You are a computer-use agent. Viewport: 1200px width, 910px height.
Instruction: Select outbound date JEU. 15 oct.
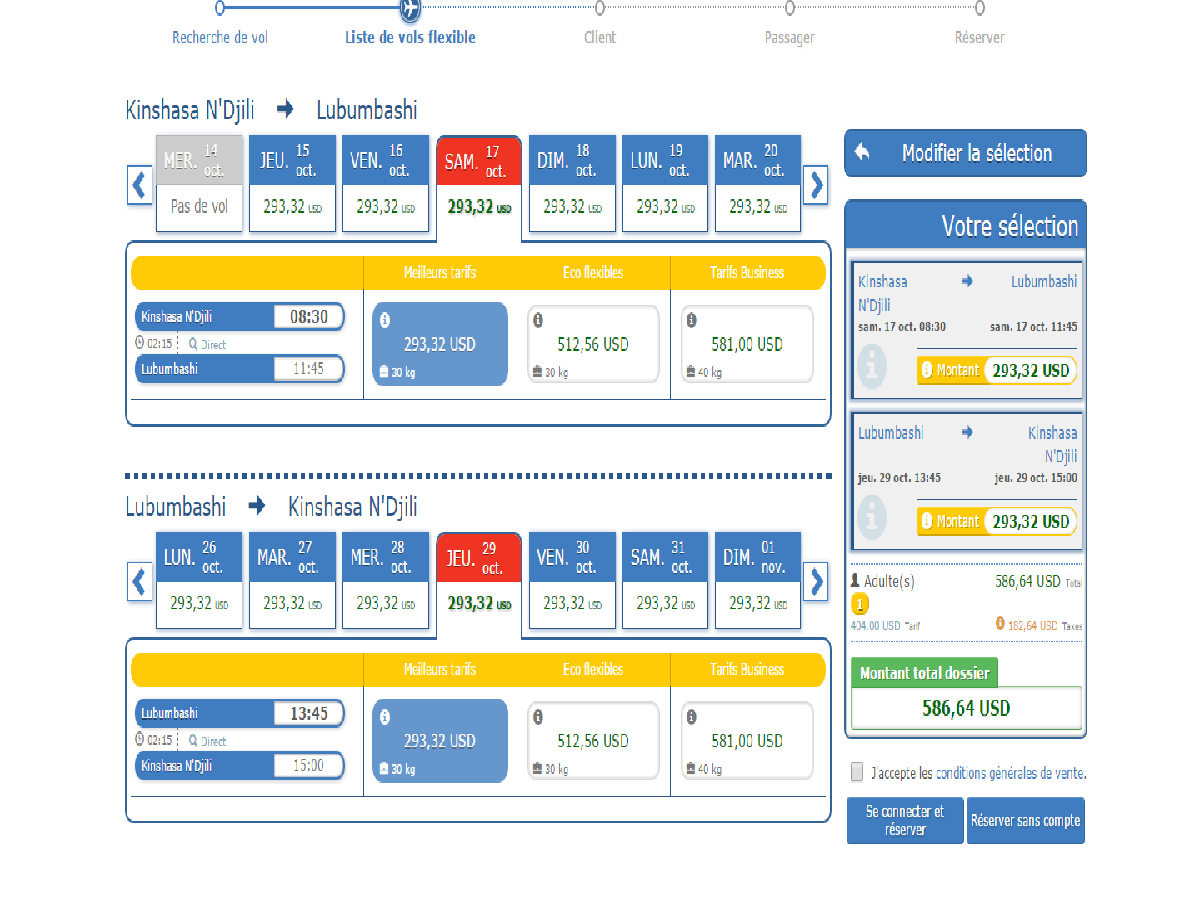coord(292,184)
